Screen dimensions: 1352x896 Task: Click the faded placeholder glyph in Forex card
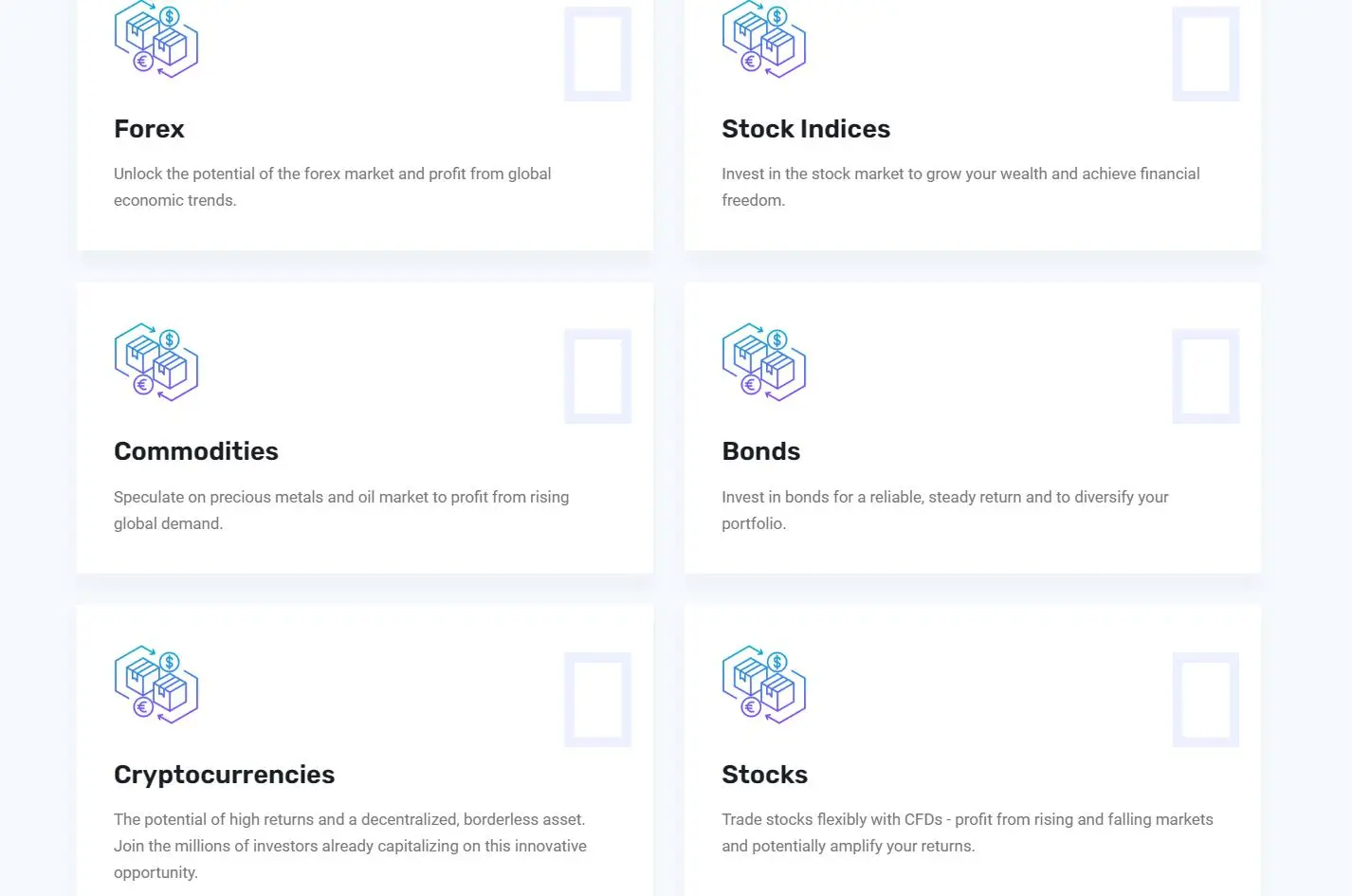pos(597,54)
